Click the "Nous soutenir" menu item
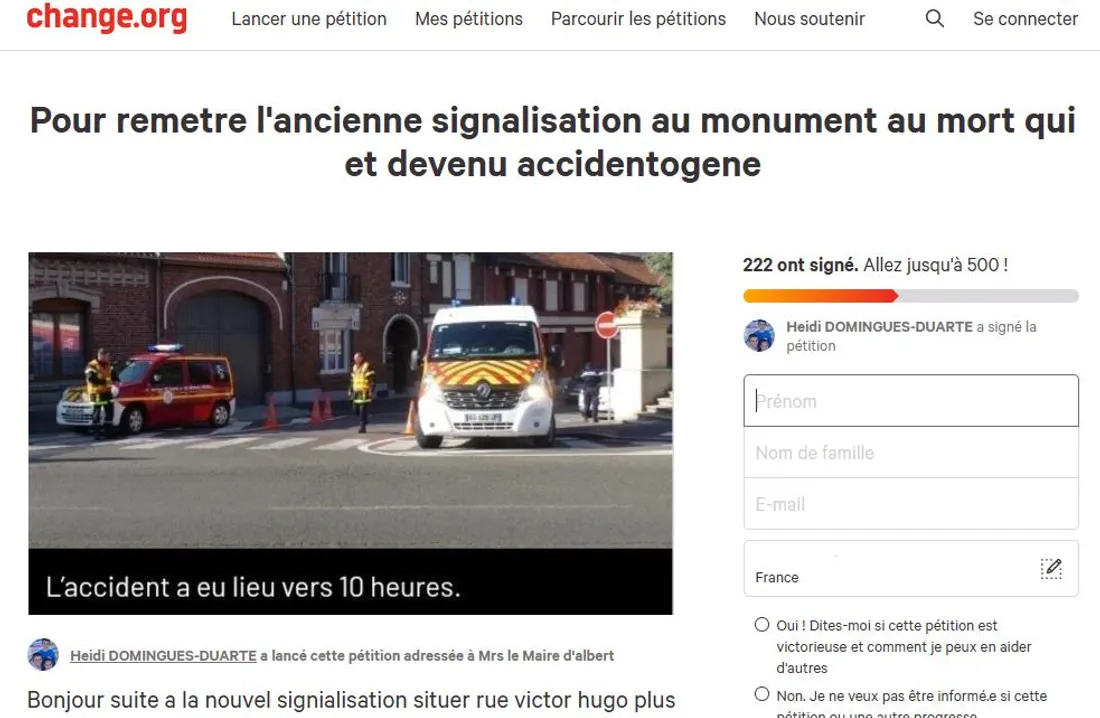 [810, 19]
